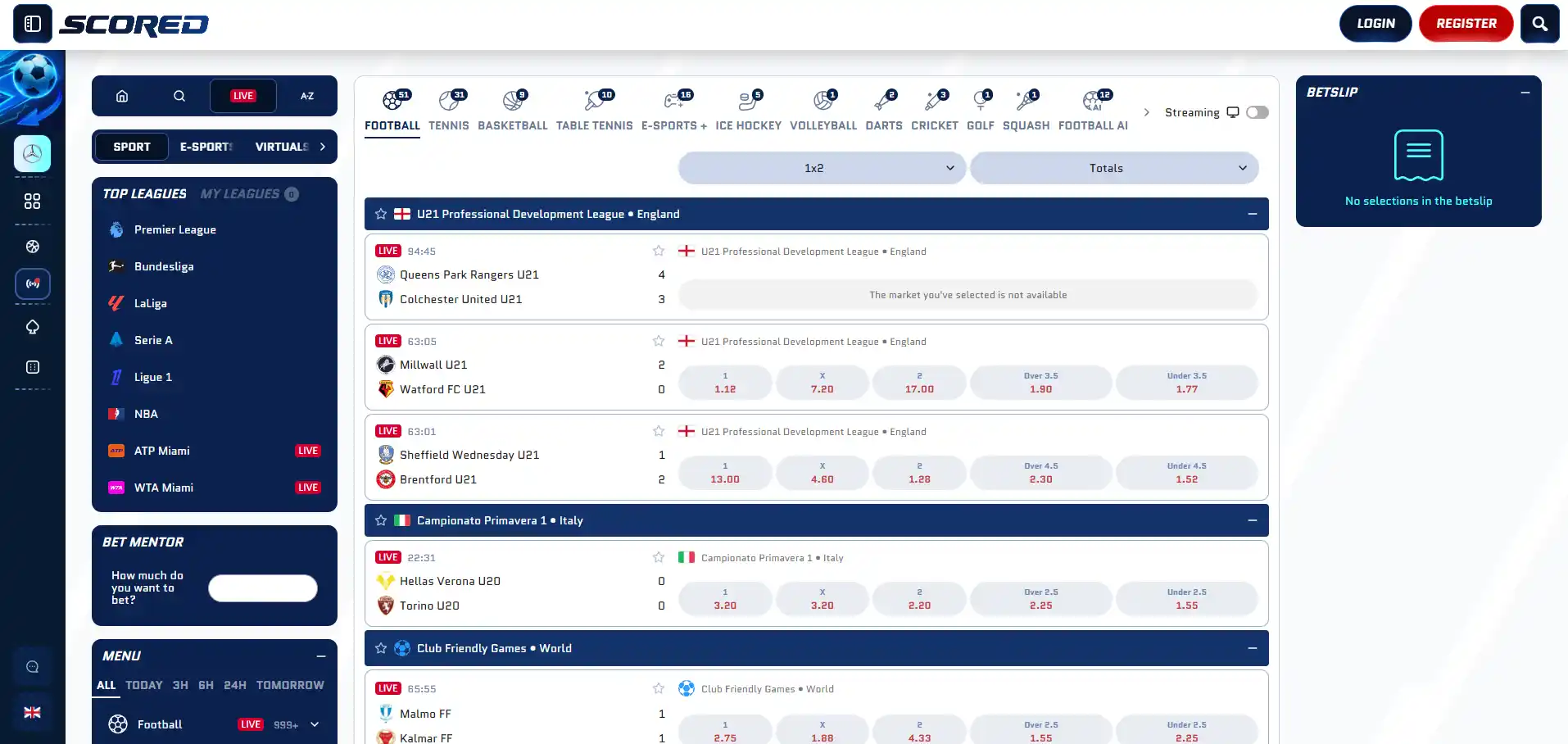Star the Campionato Primavera 1 league header
This screenshot has height=744, width=1568.
pos(381,520)
